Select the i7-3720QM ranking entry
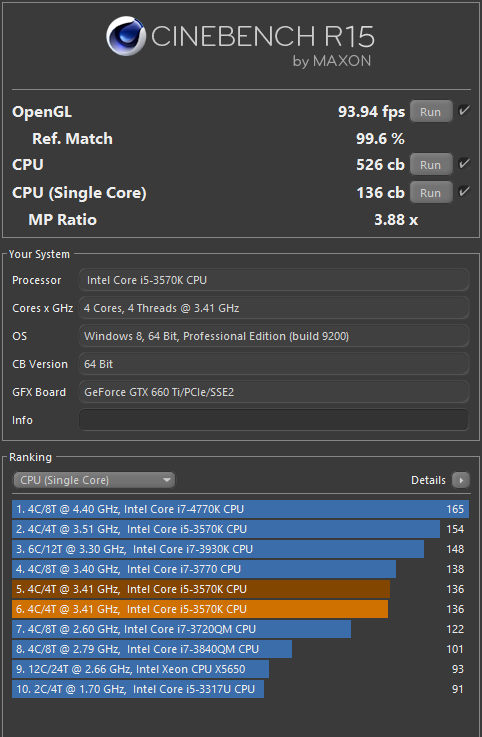The height and width of the screenshot is (737, 482). [x=240, y=629]
